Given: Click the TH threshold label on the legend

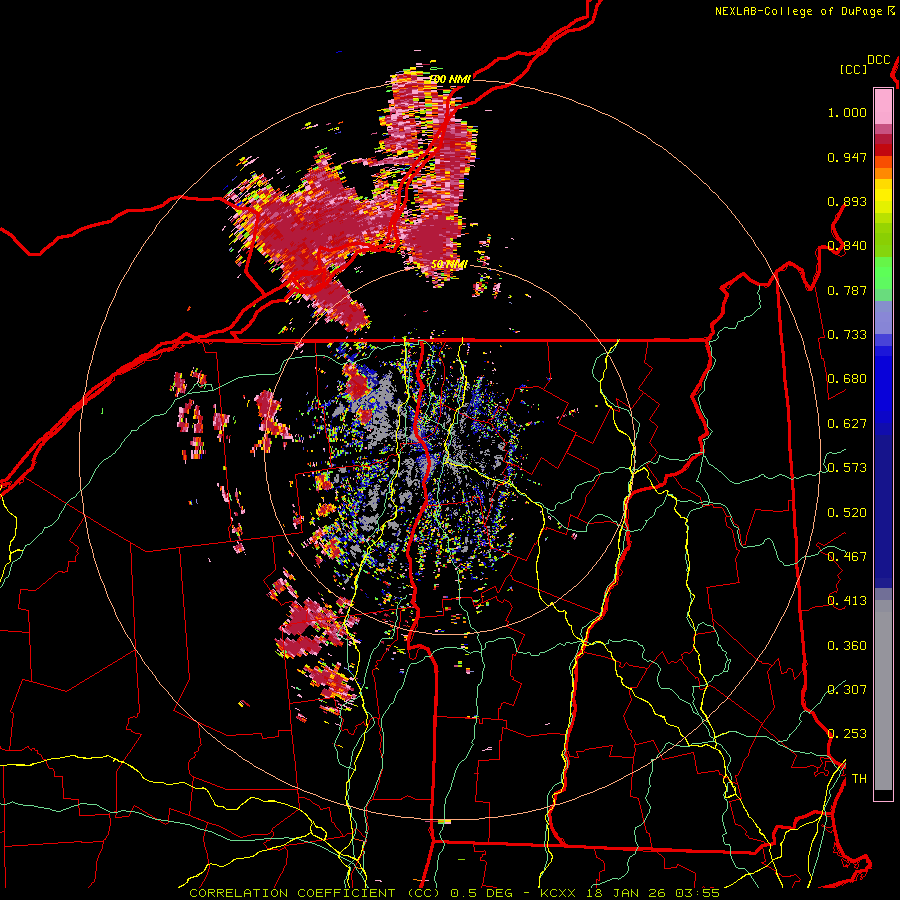Looking at the screenshot, I should coord(859,779).
